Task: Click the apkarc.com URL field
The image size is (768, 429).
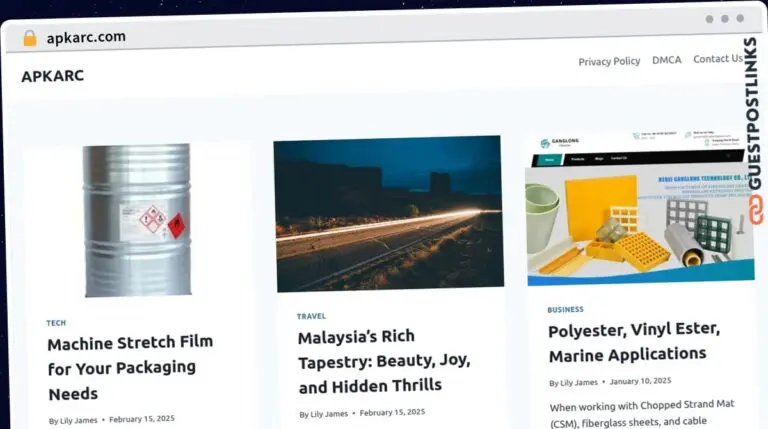Action: pos(86,37)
